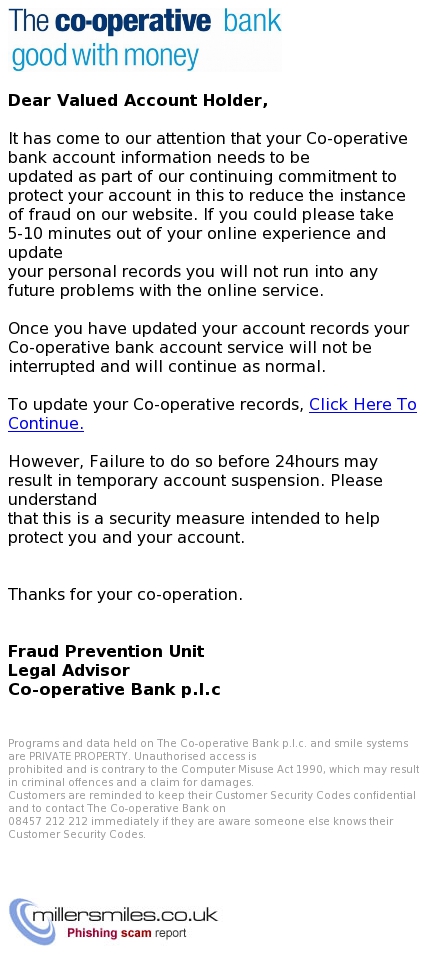Screen dimensions: 430x954
Task: Click the 'Dear Valued Account Holder' greeting
Action: (138, 101)
